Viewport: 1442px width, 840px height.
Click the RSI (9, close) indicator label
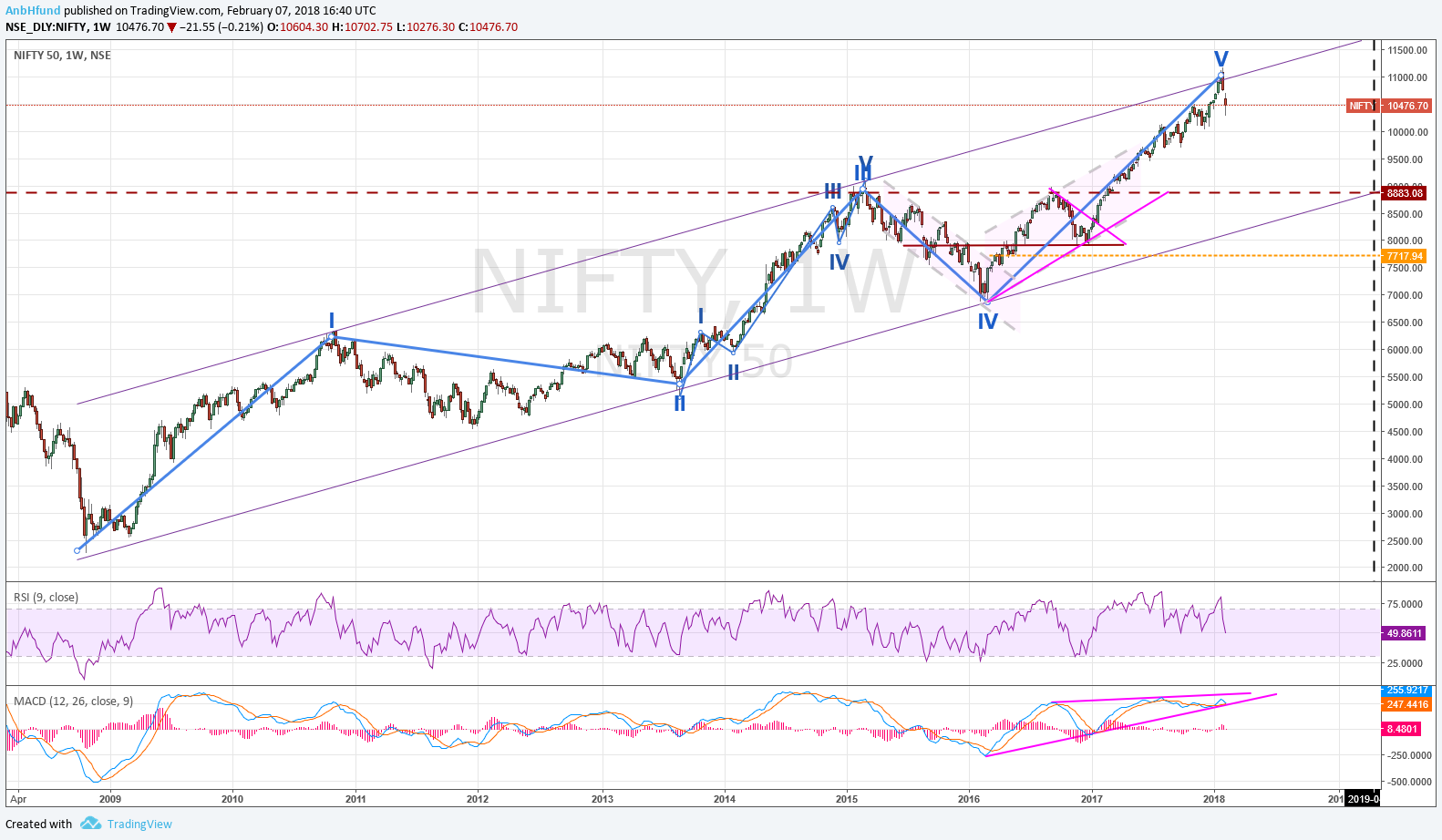point(46,598)
